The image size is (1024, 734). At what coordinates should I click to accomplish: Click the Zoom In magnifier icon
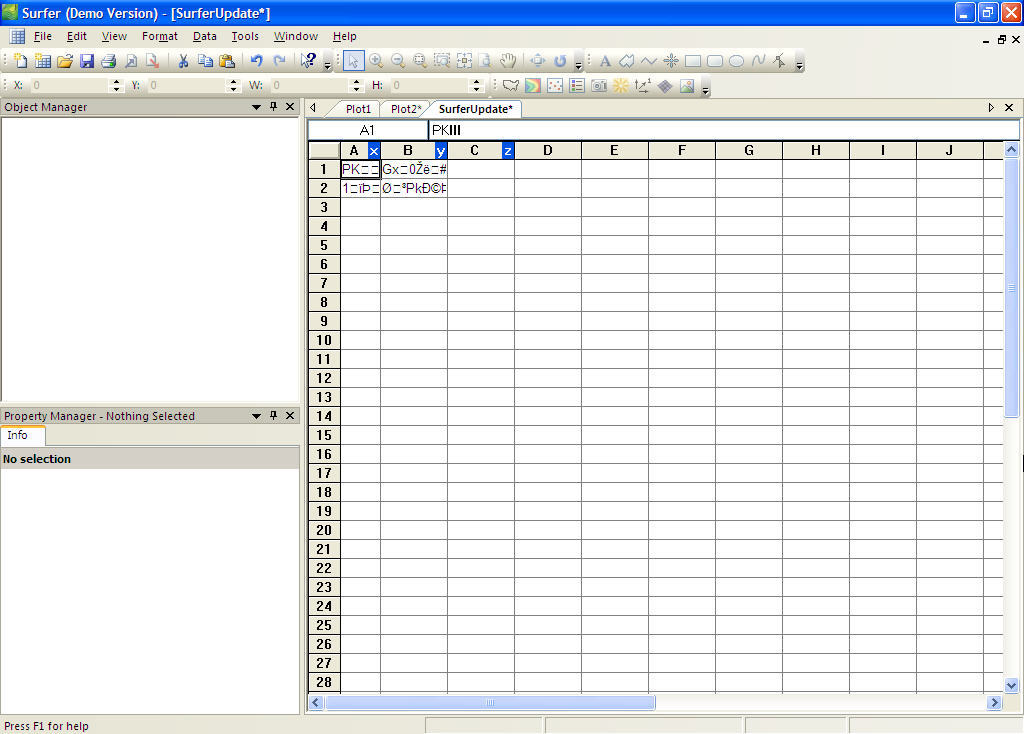click(x=376, y=61)
